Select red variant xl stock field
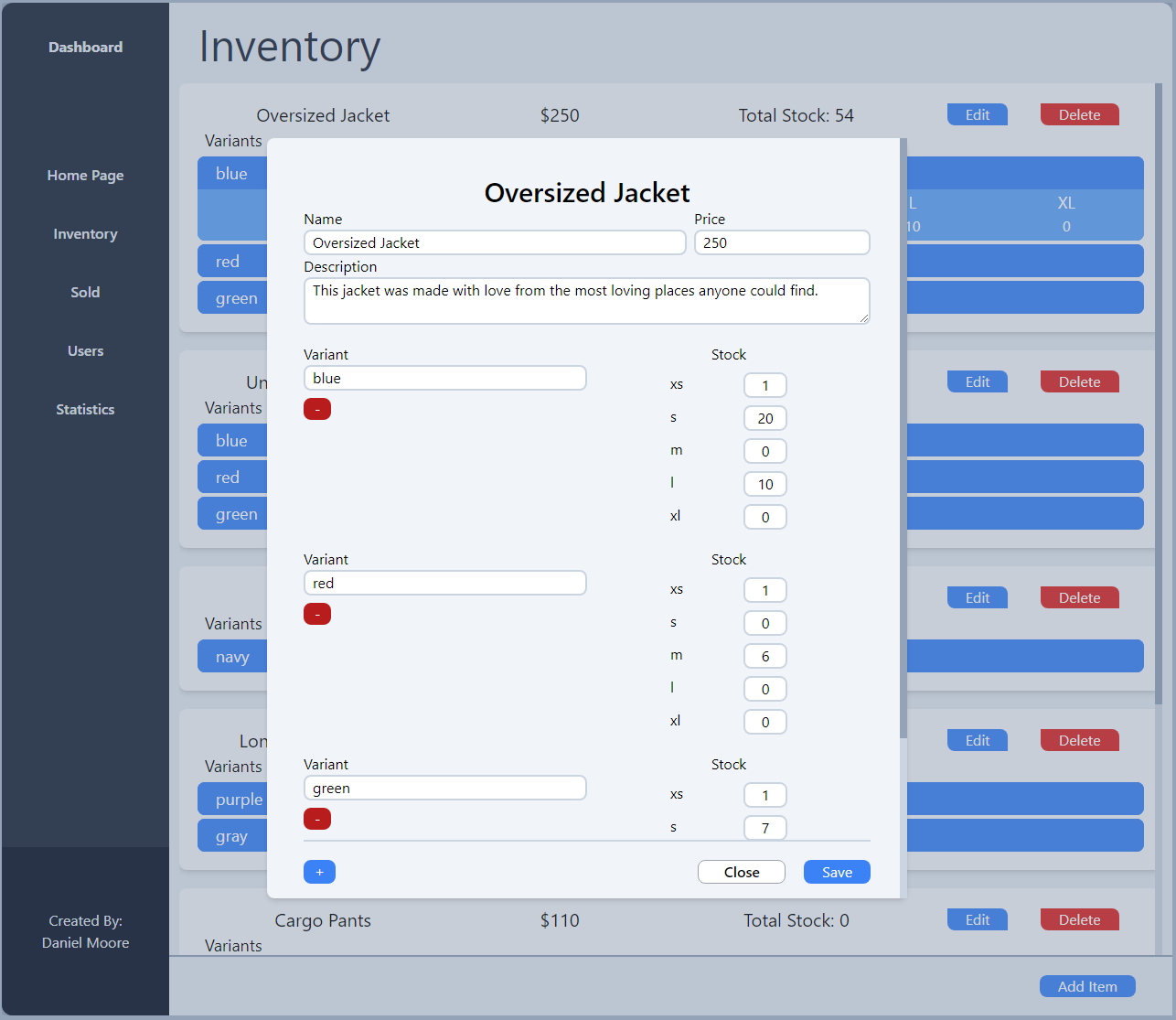This screenshot has width=1176, height=1020. click(765, 722)
